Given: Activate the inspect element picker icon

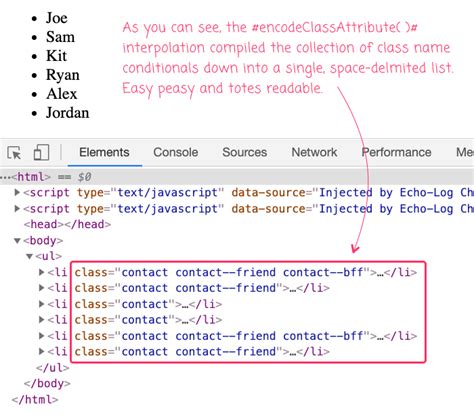Looking at the screenshot, I should (14, 153).
